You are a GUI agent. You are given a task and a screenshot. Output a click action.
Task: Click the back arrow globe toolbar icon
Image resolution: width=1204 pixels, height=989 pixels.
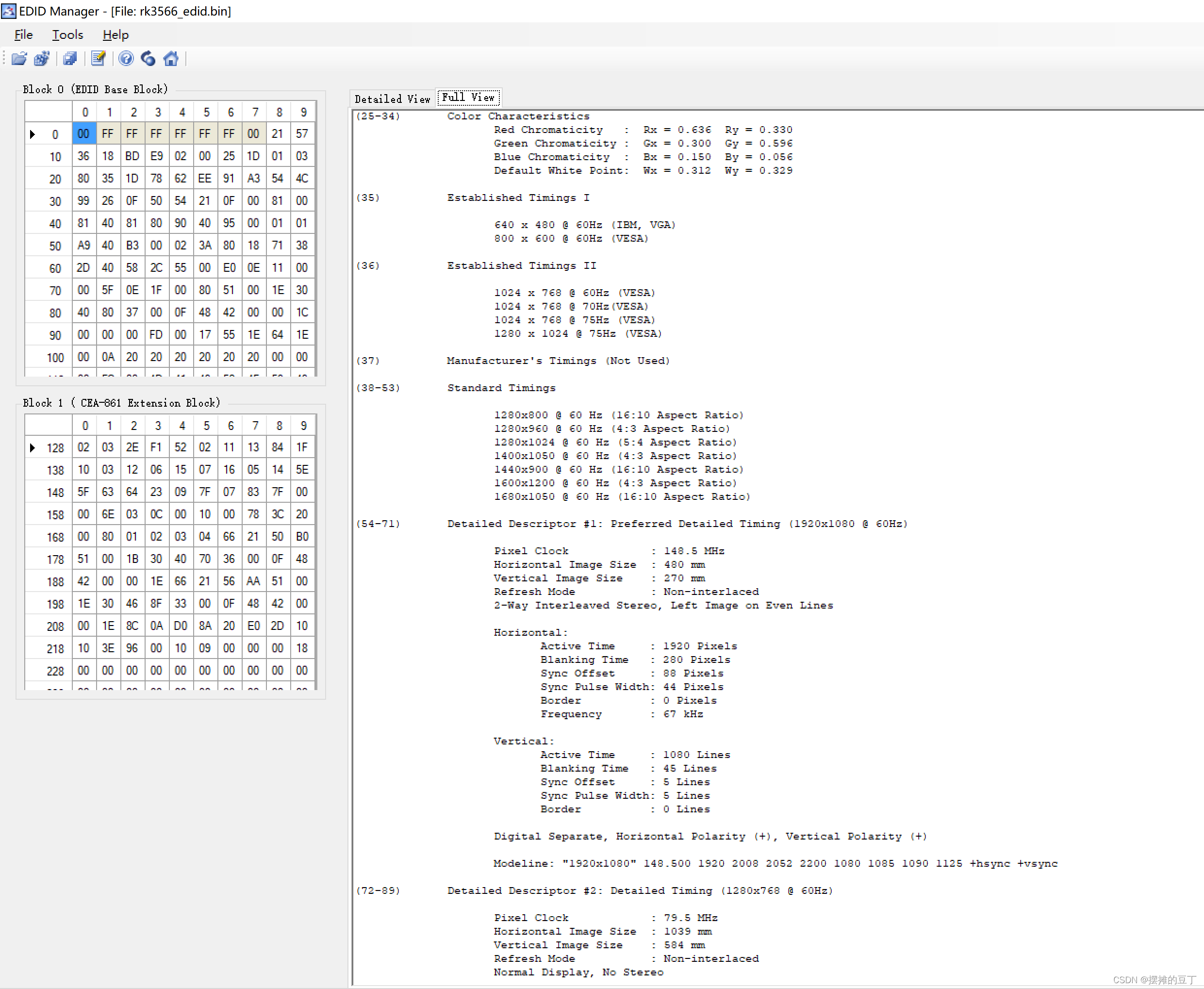point(148,58)
